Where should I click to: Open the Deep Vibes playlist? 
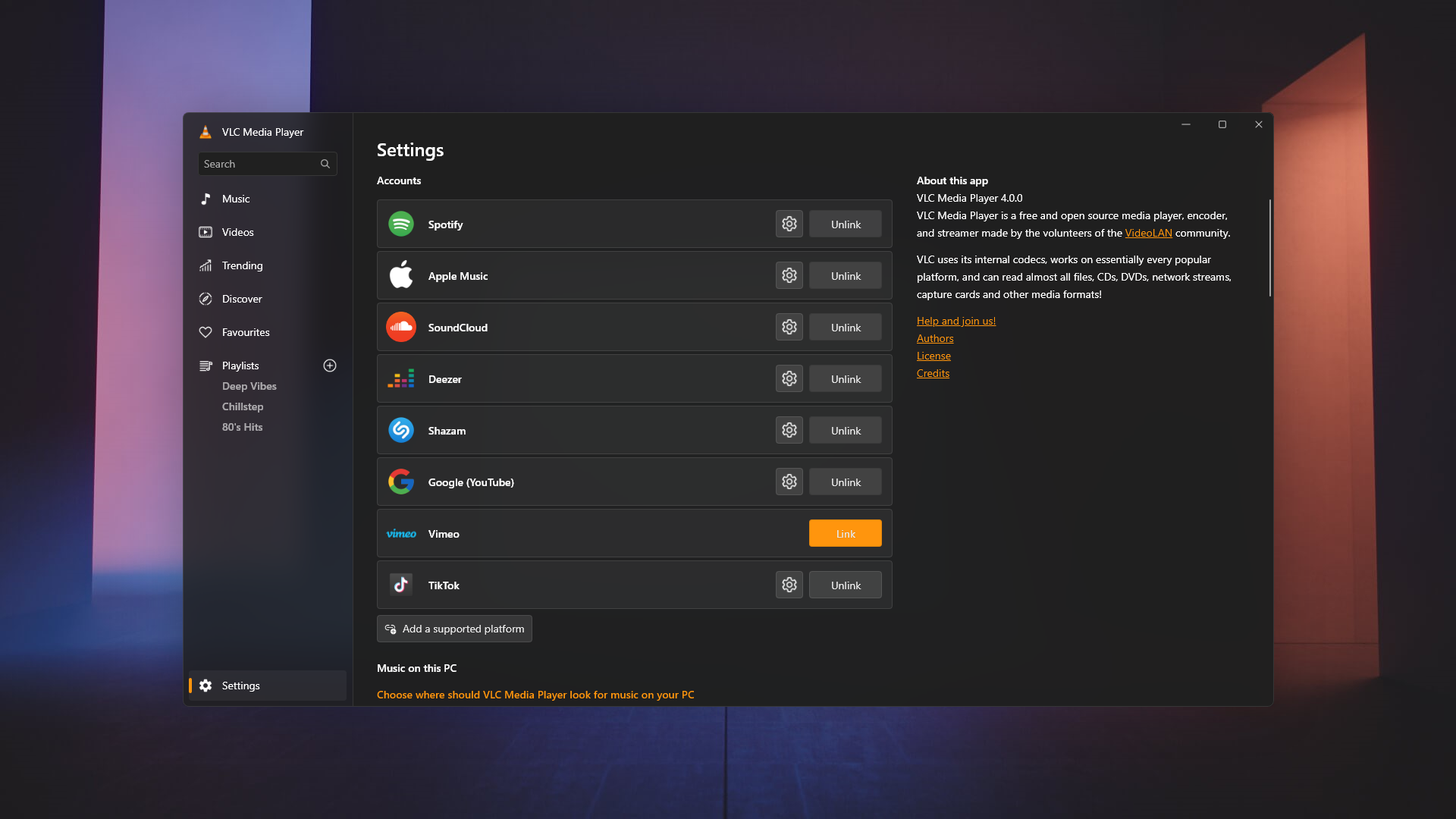pyautogui.click(x=249, y=386)
